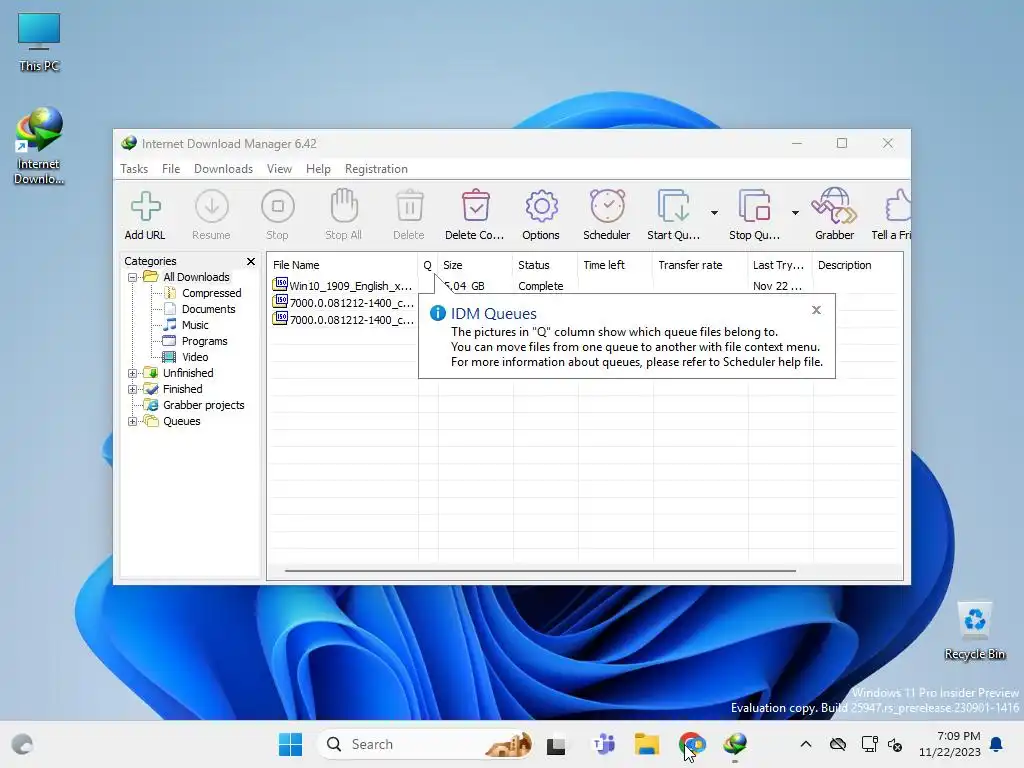Expand the Finished tree node
This screenshot has height=768, width=1024.
pyautogui.click(x=133, y=389)
